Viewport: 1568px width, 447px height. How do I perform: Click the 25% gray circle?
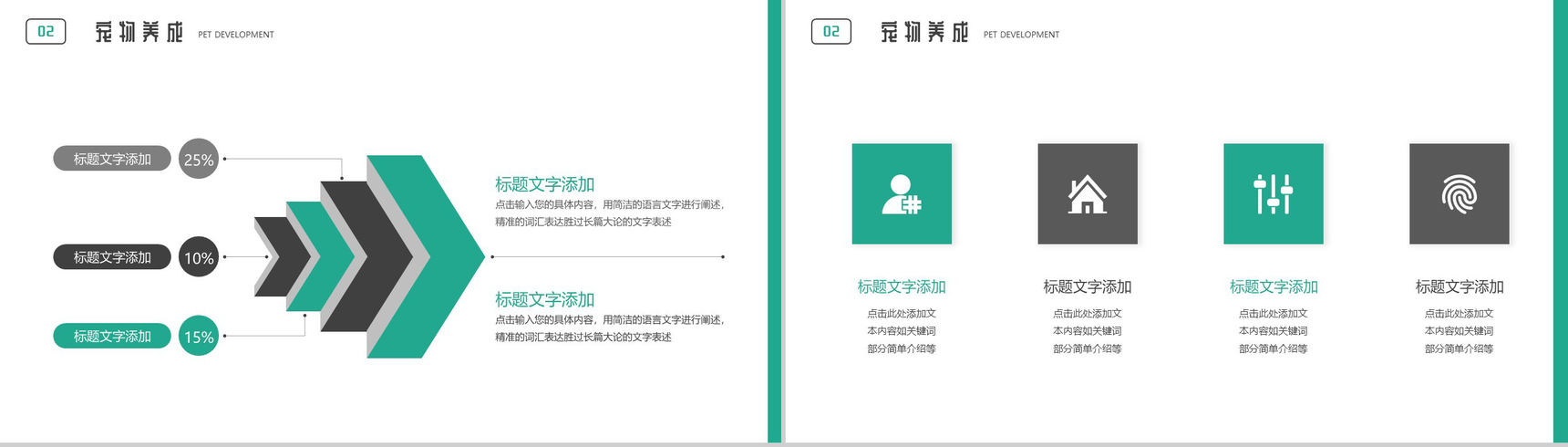click(x=199, y=159)
